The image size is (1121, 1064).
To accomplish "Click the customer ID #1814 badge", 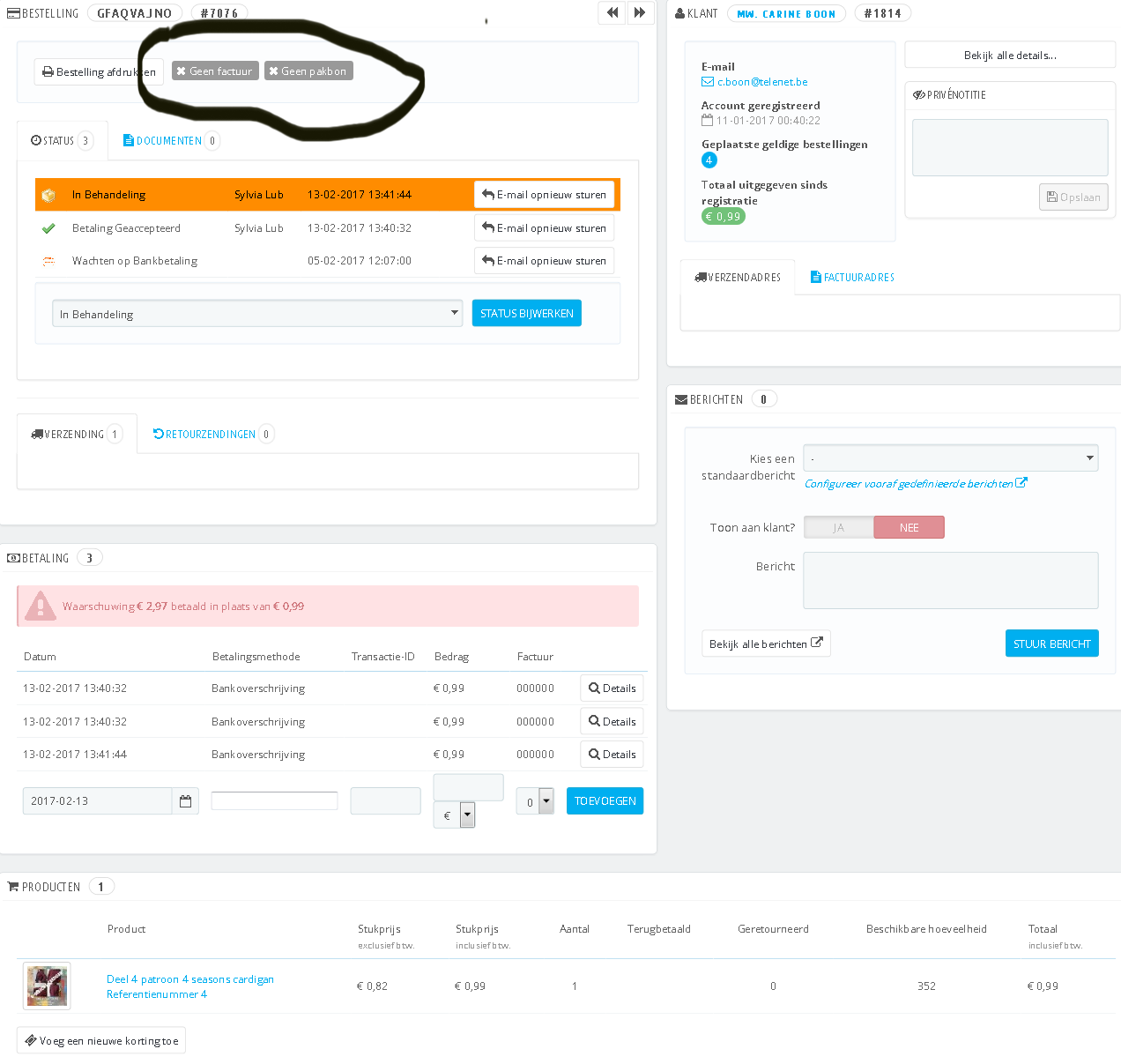I will click(882, 13).
